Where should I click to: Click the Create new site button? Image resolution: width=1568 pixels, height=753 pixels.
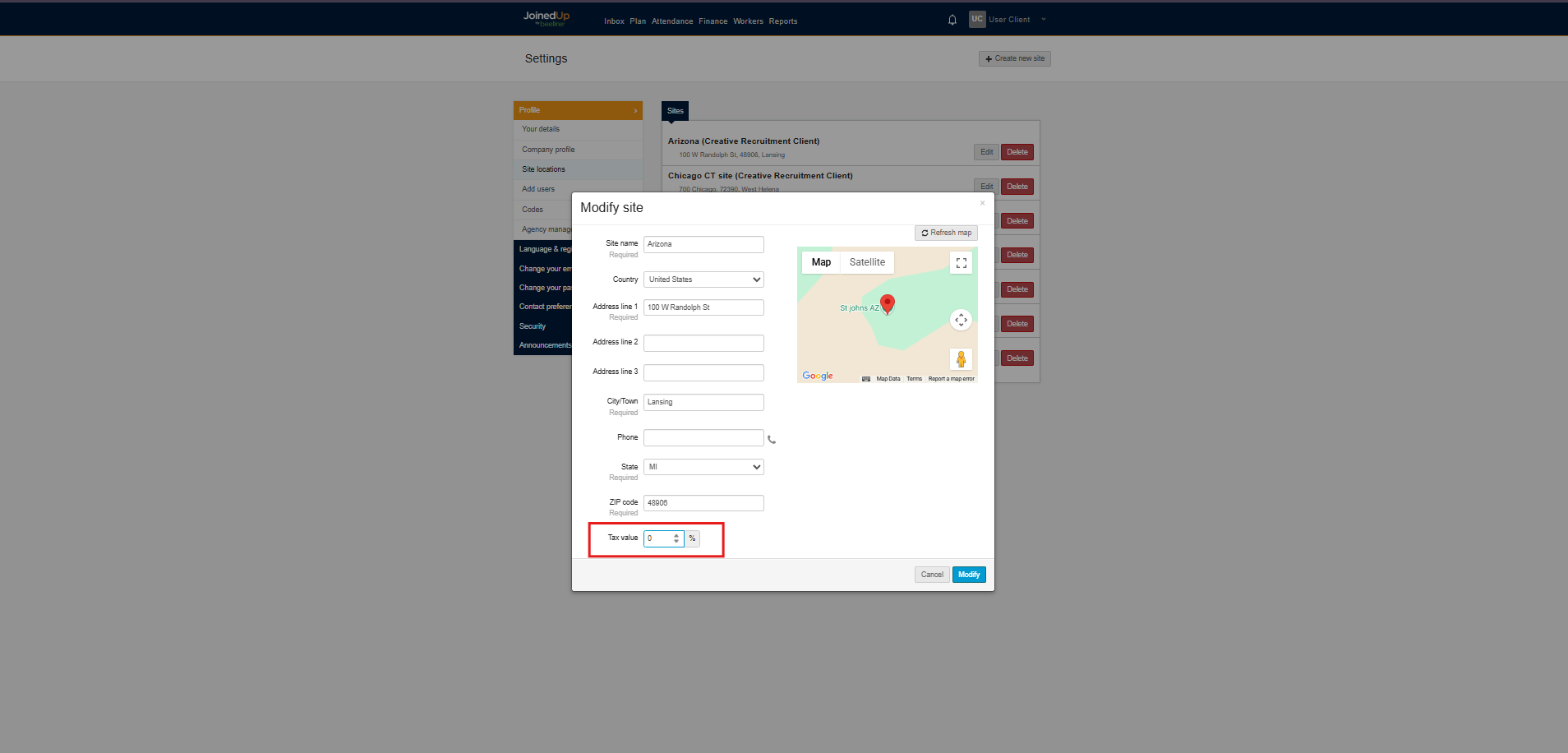[x=1014, y=58]
